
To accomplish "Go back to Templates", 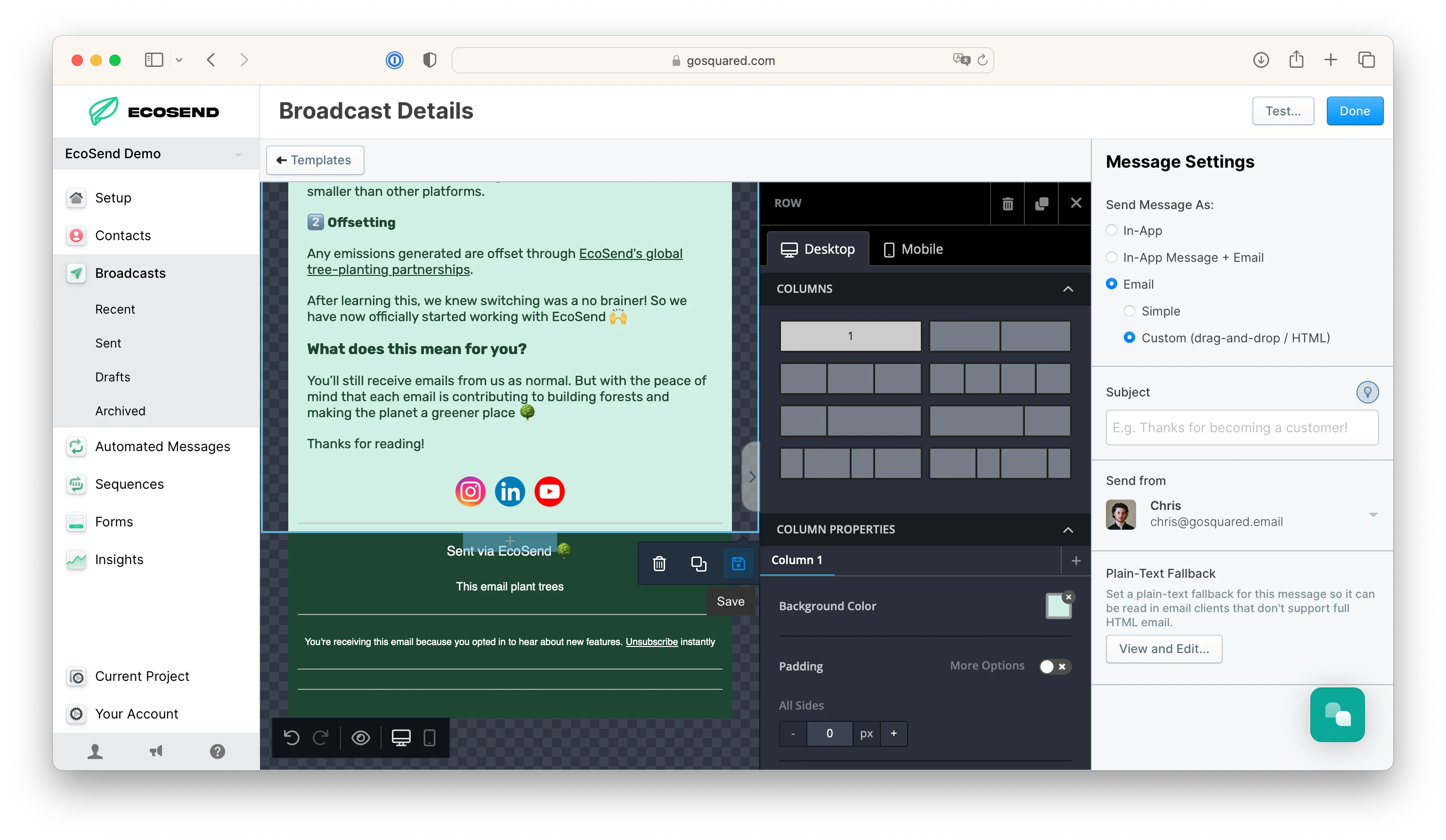I will coord(315,160).
